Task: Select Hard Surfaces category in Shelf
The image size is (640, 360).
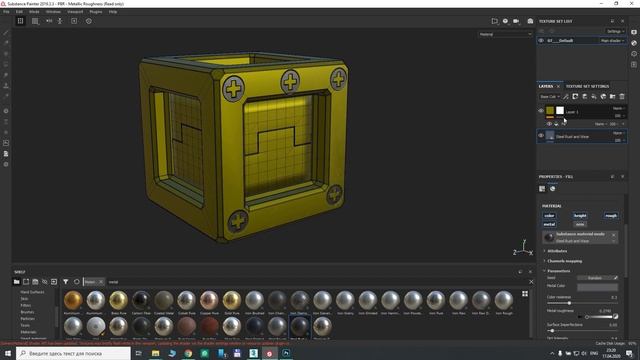Action: (32, 292)
